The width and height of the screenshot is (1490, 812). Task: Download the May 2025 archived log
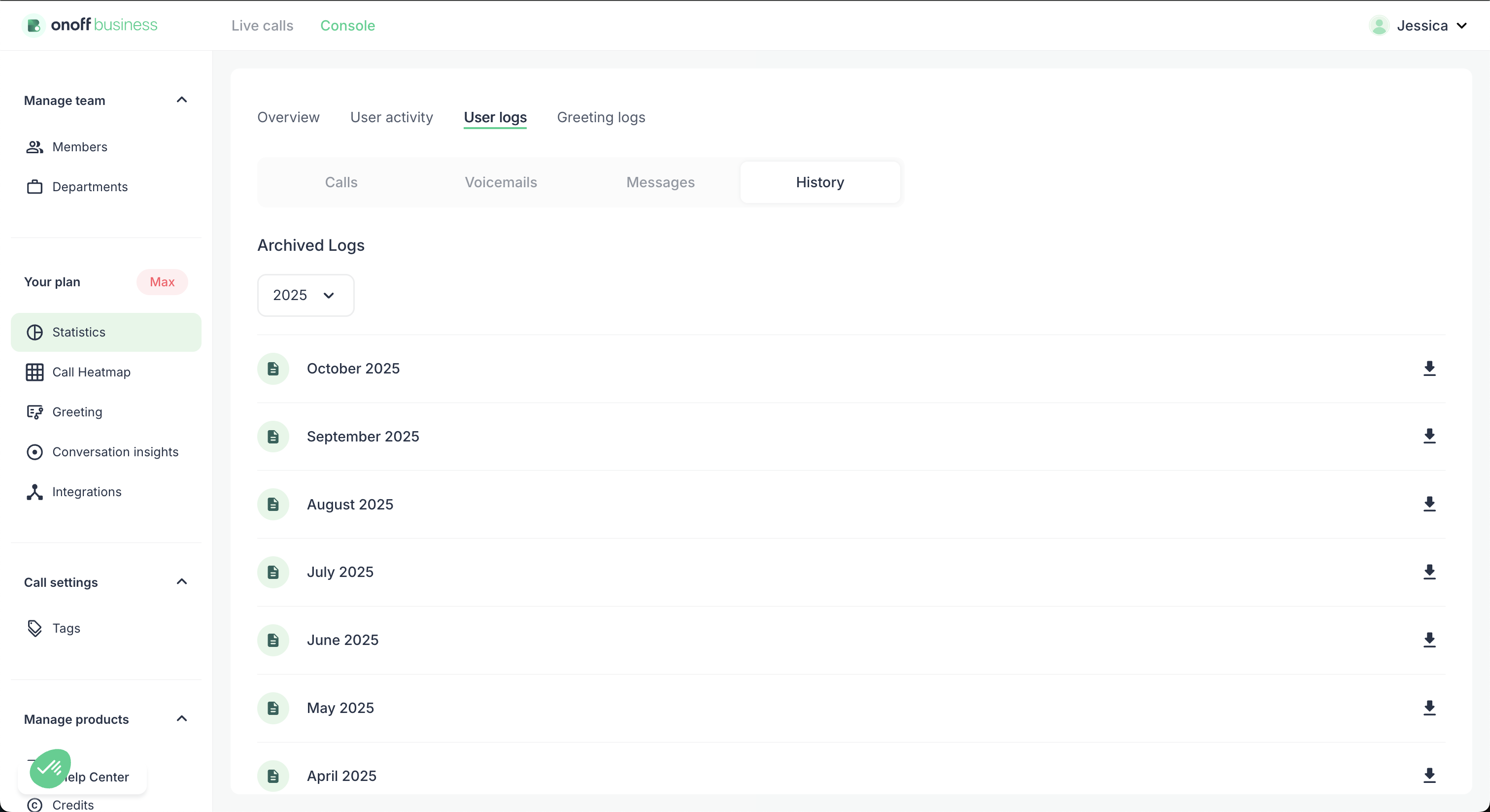(1429, 708)
